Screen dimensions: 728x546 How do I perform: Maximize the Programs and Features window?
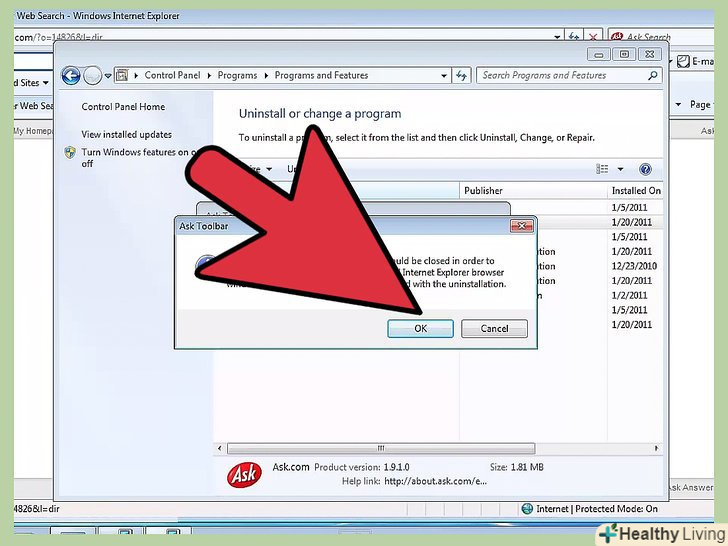[x=624, y=55]
